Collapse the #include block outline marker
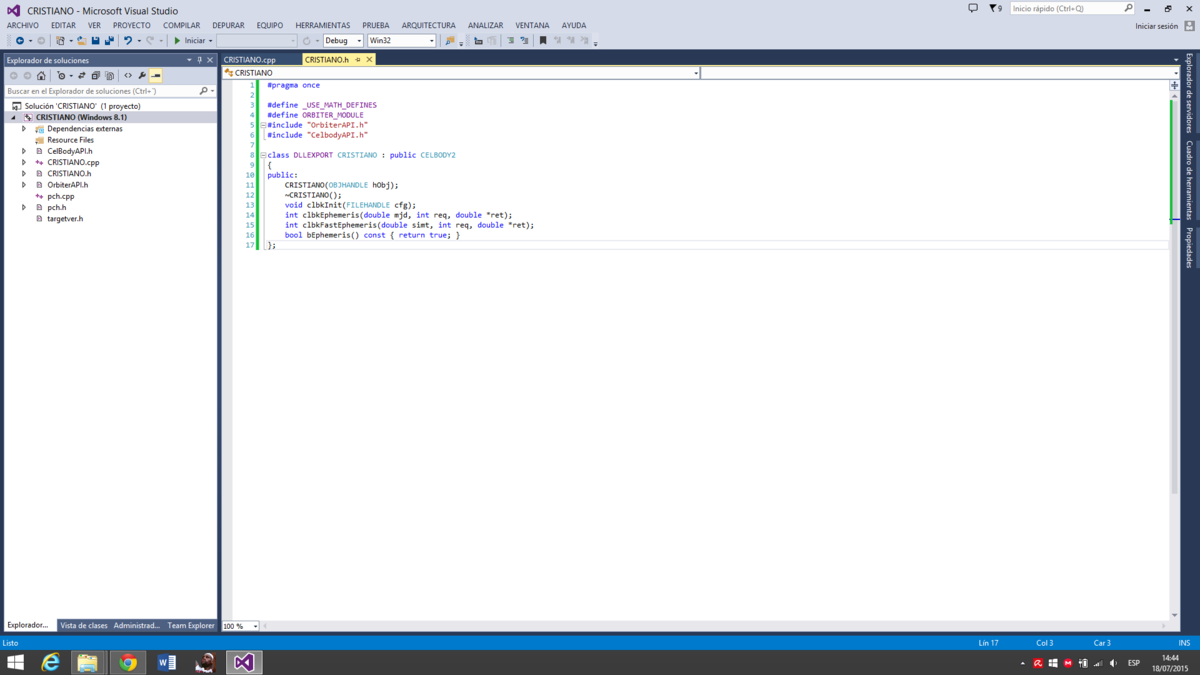 click(263, 125)
